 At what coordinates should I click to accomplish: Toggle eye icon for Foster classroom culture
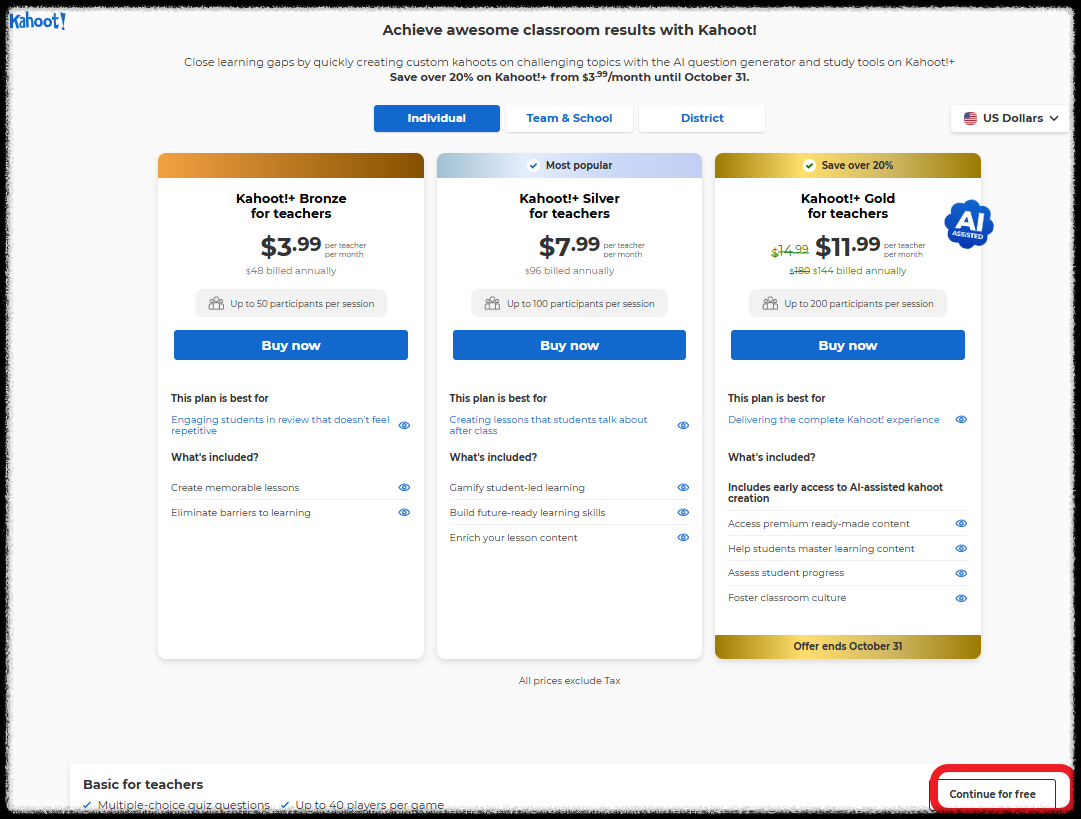click(x=961, y=598)
